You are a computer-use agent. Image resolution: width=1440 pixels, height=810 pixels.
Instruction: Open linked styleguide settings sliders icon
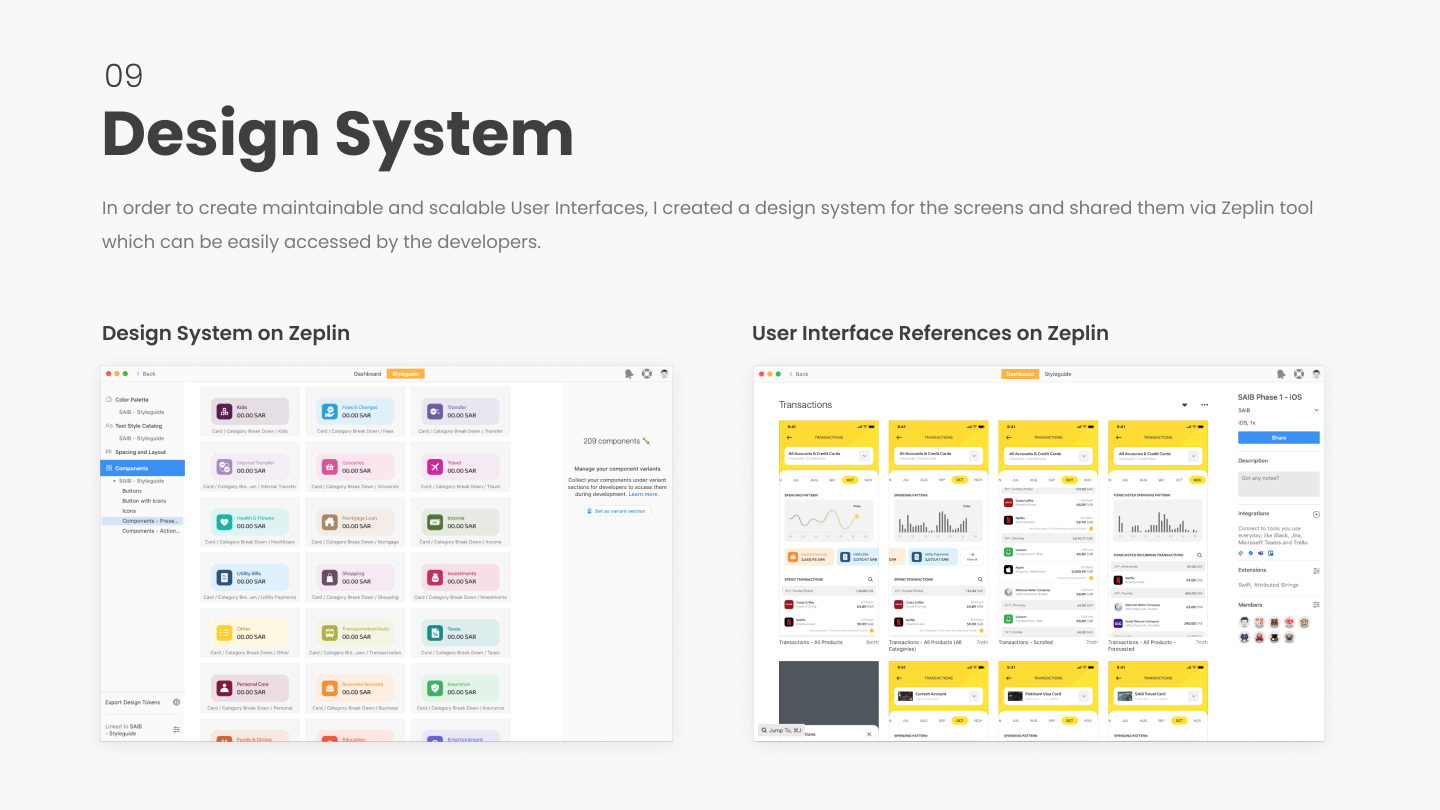pyautogui.click(x=177, y=729)
